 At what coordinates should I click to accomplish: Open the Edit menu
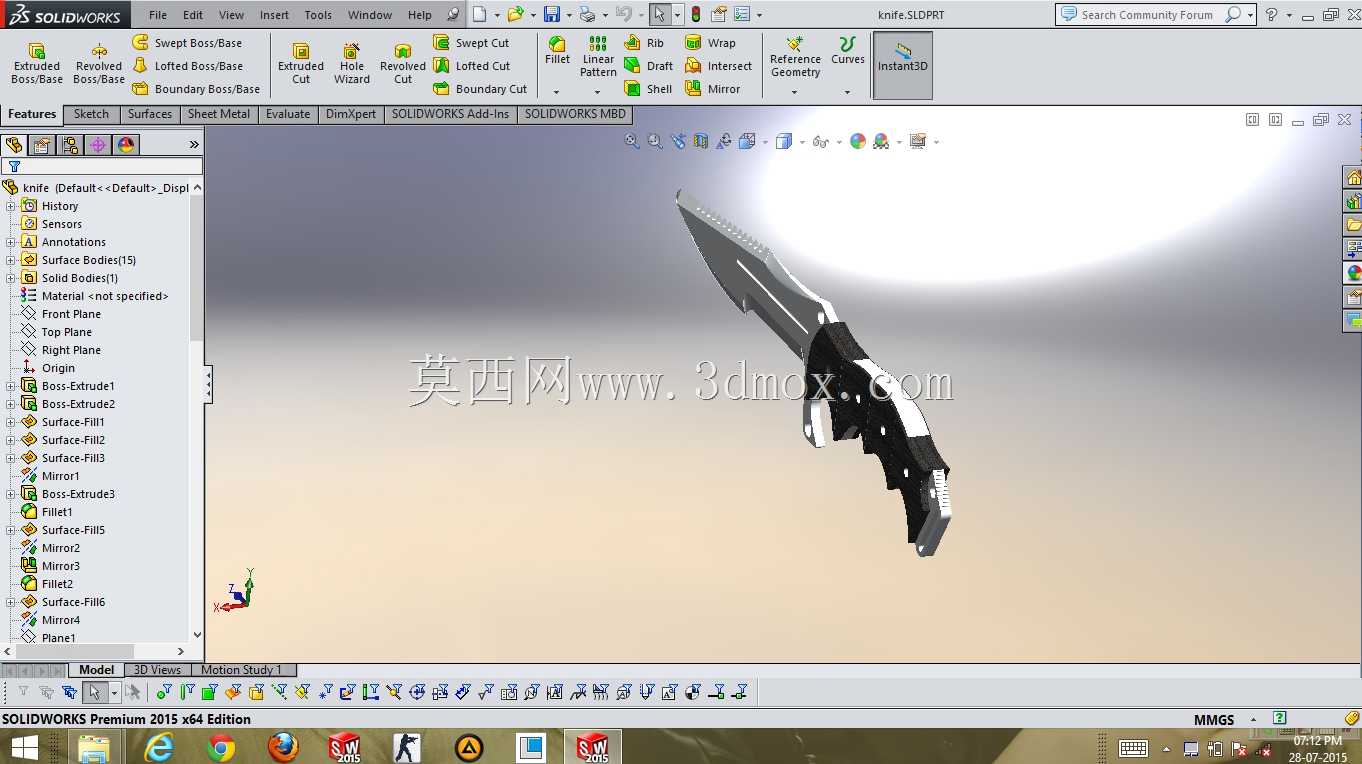point(193,15)
